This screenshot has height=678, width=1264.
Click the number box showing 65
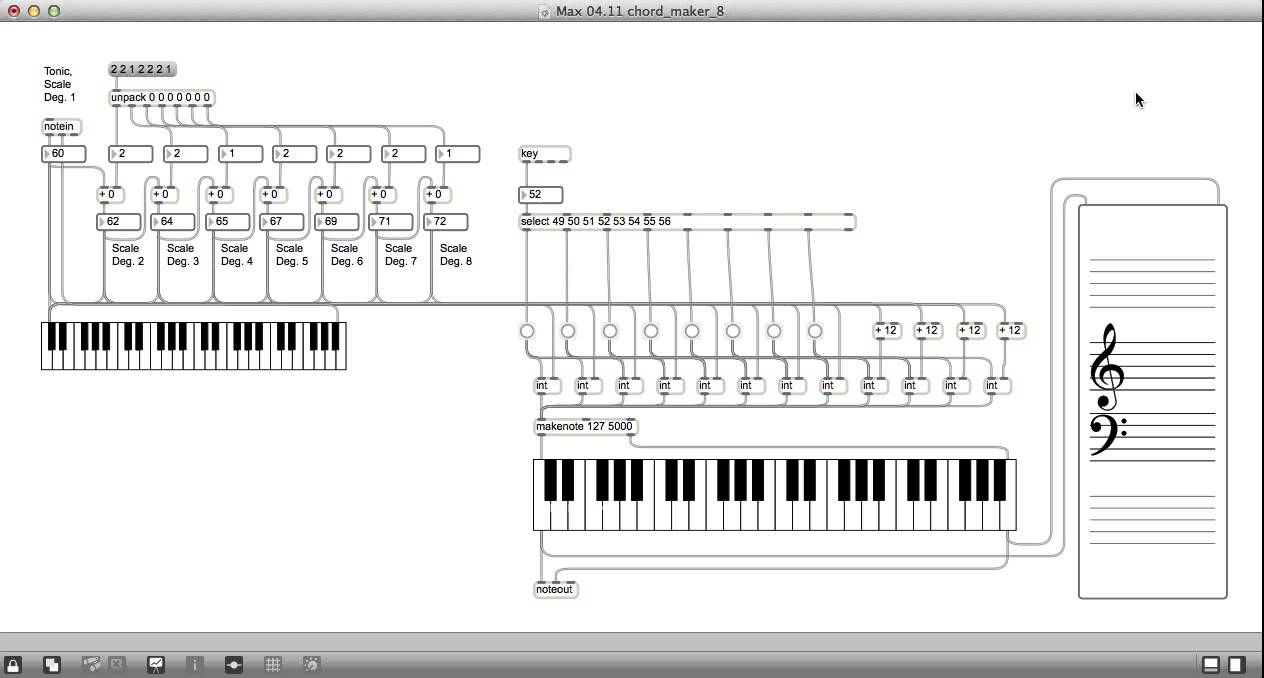tap(228, 222)
